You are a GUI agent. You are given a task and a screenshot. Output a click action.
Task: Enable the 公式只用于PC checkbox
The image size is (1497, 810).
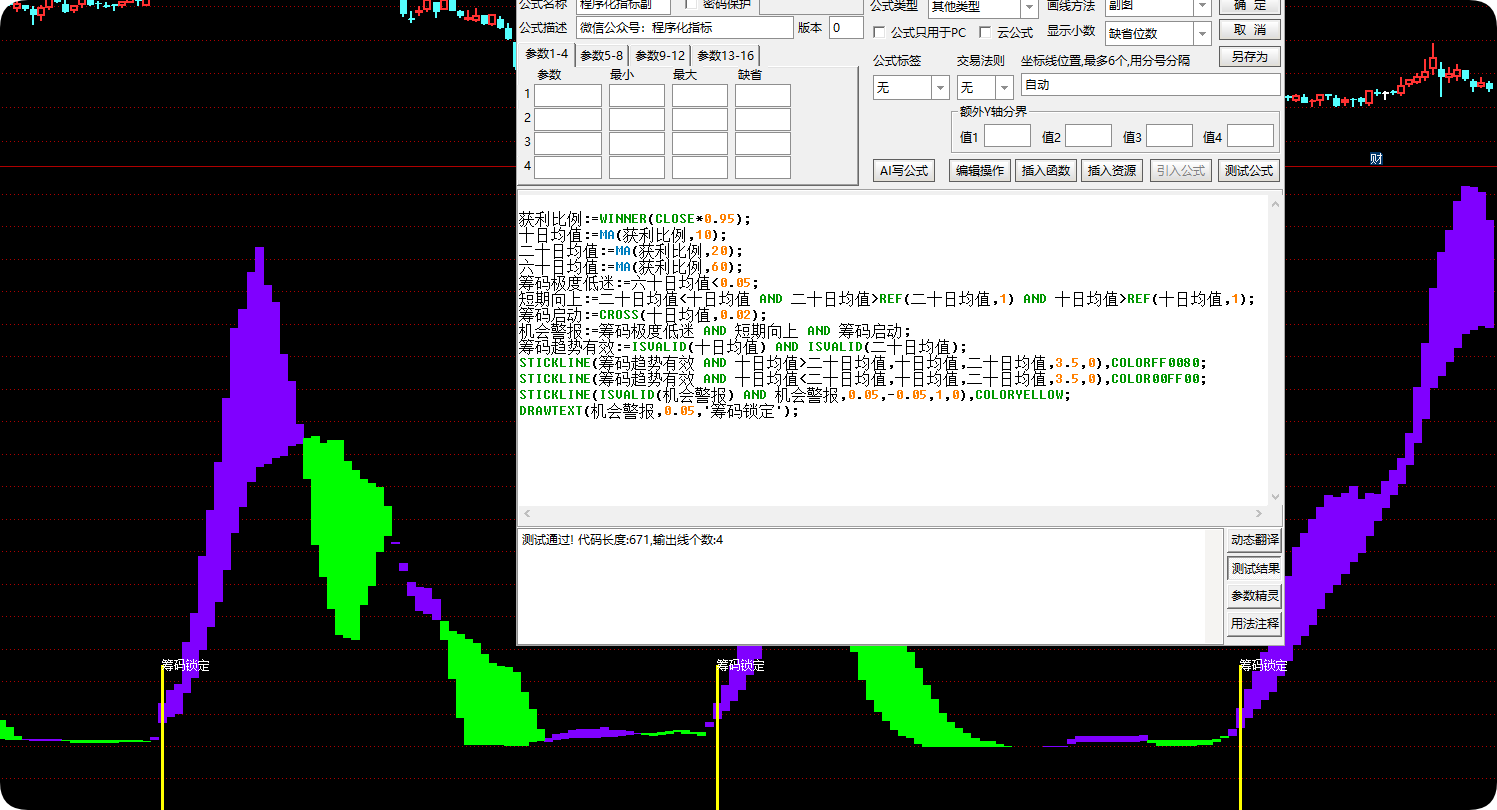pyautogui.click(x=880, y=32)
